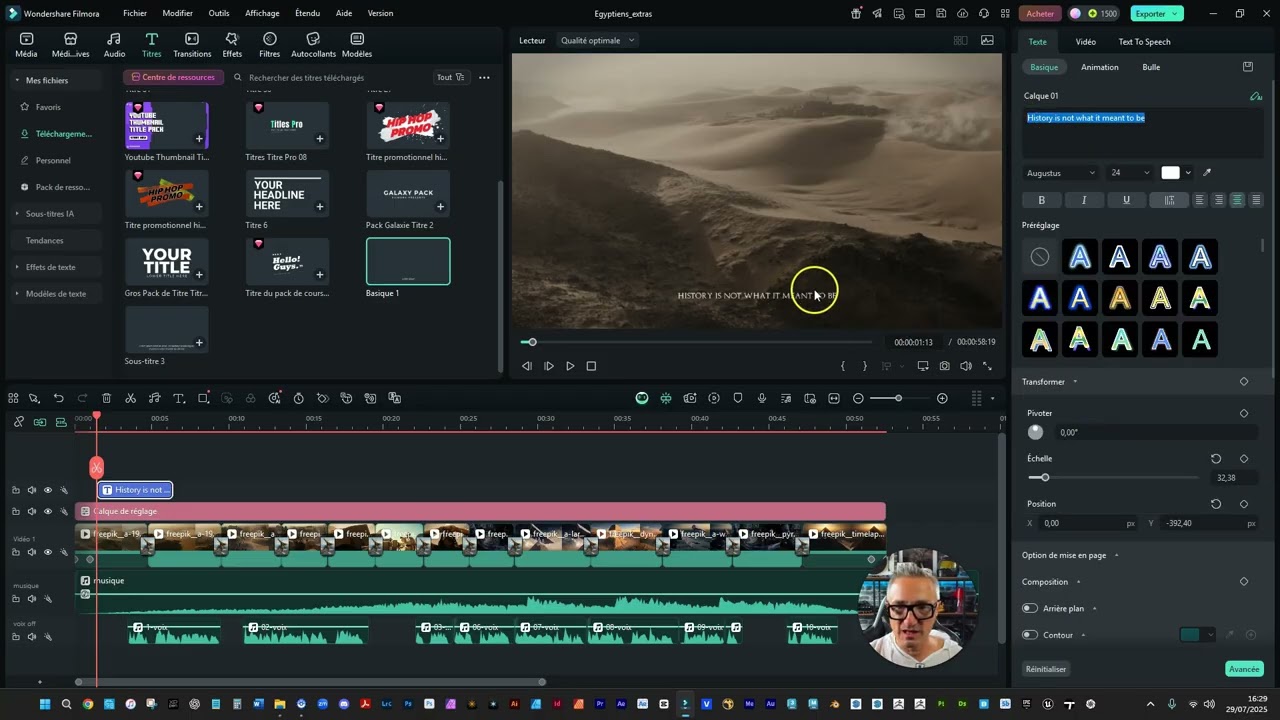Viewport: 1280px width, 720px height.
Task: Hide the Calque de réglage track
Action: pos(47,512)
